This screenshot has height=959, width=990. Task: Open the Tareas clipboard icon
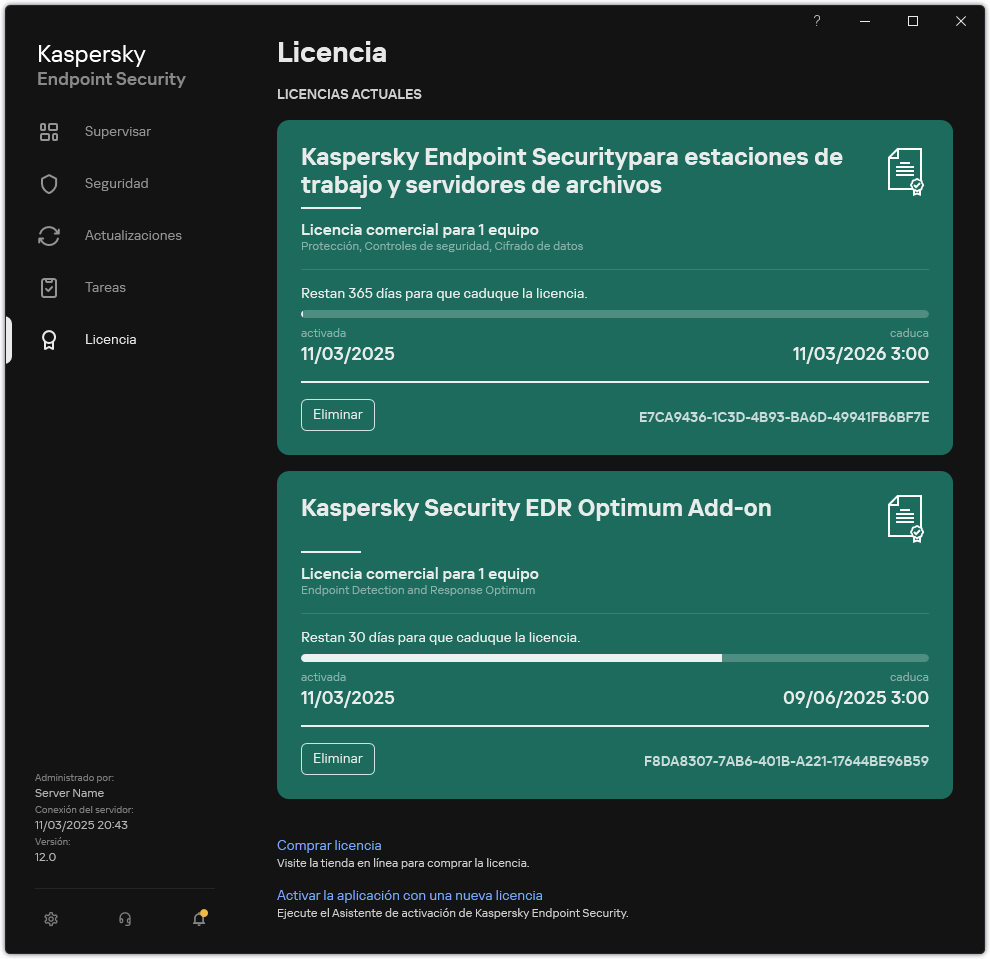pos(49,287)
